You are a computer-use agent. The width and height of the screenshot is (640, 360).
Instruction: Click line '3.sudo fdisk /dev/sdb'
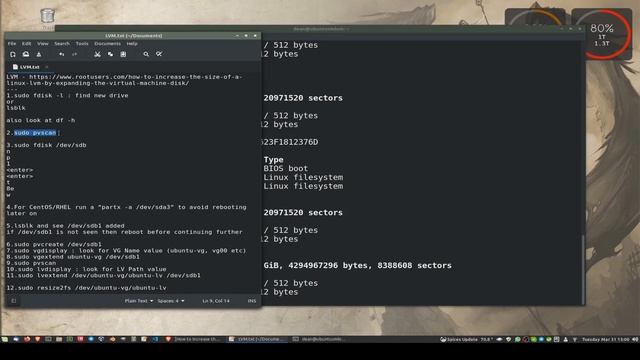(x=46, y=145)
